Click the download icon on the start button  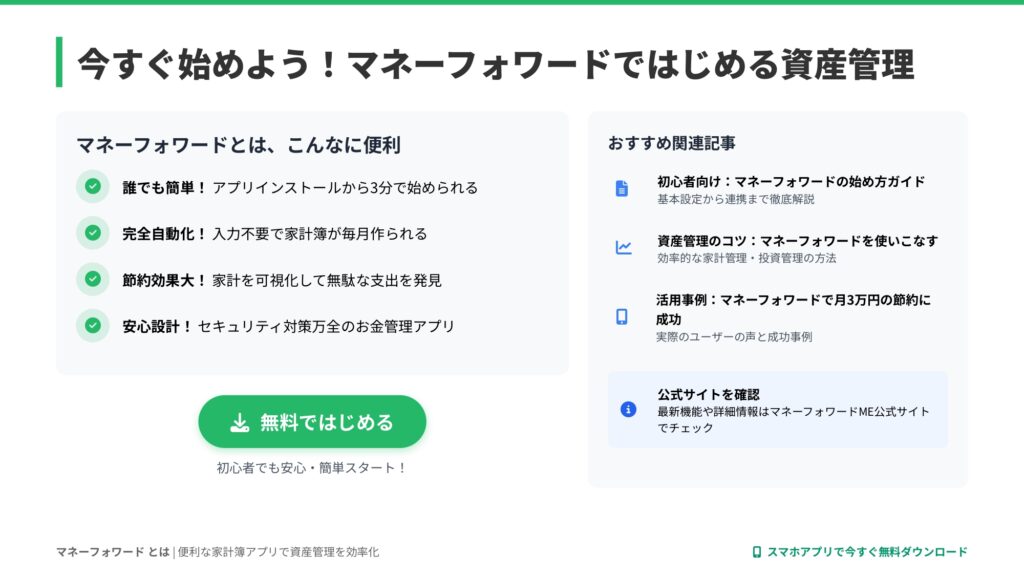click(x=240, y=423)
